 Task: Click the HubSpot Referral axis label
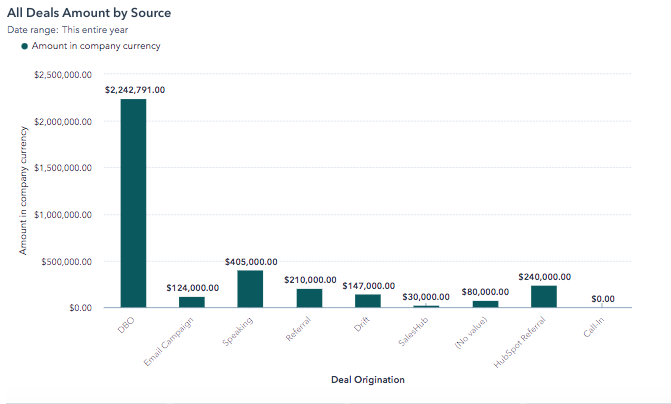point(520,342)
